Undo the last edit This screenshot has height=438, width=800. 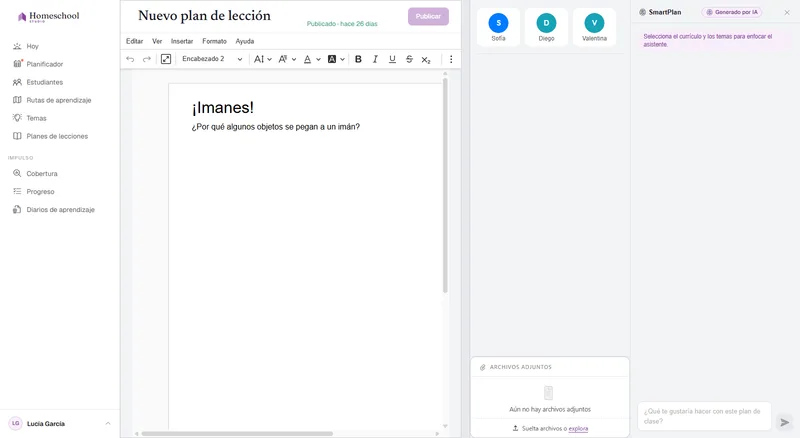130,59
